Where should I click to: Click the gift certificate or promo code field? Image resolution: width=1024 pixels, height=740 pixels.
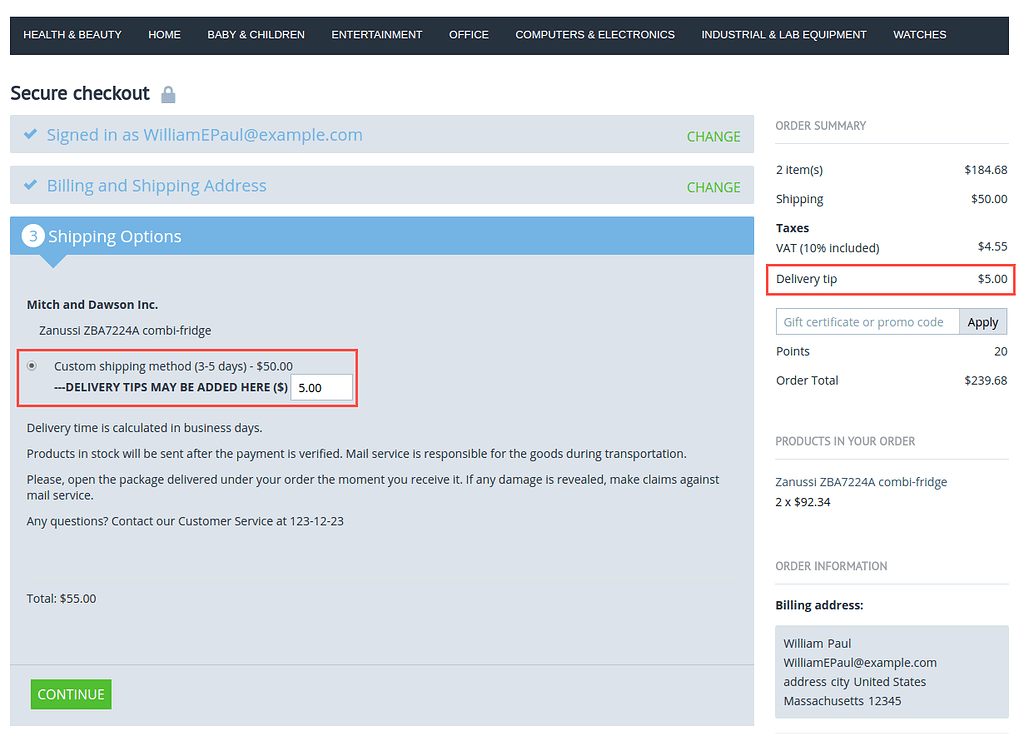866,321
